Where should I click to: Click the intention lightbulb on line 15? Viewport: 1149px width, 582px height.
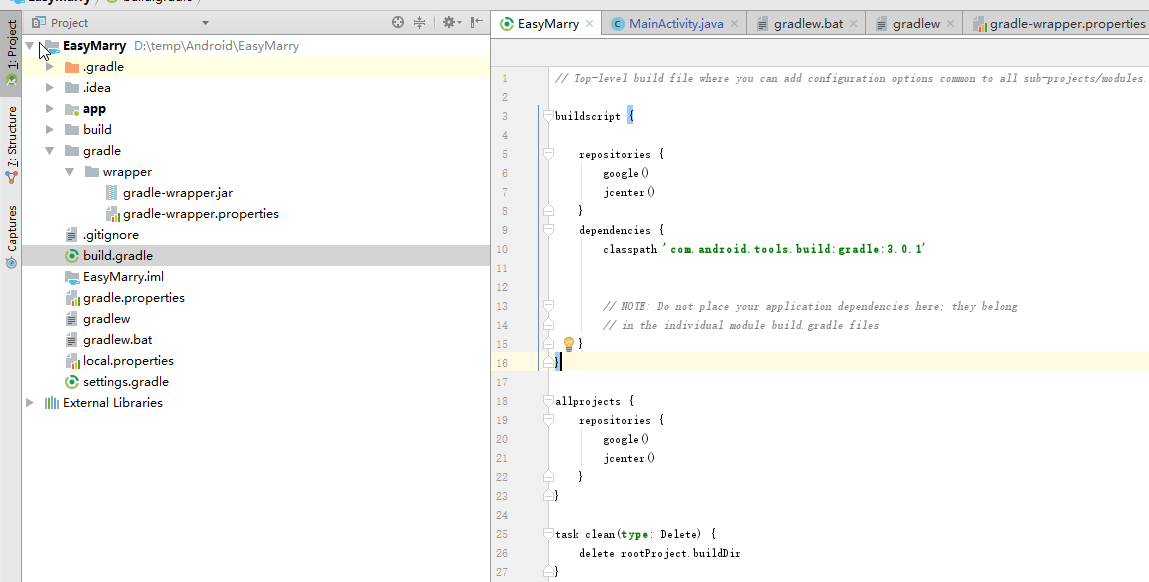point(569,343)
